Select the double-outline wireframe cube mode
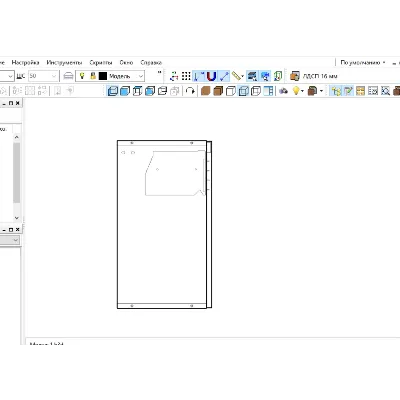 (256, 91)
